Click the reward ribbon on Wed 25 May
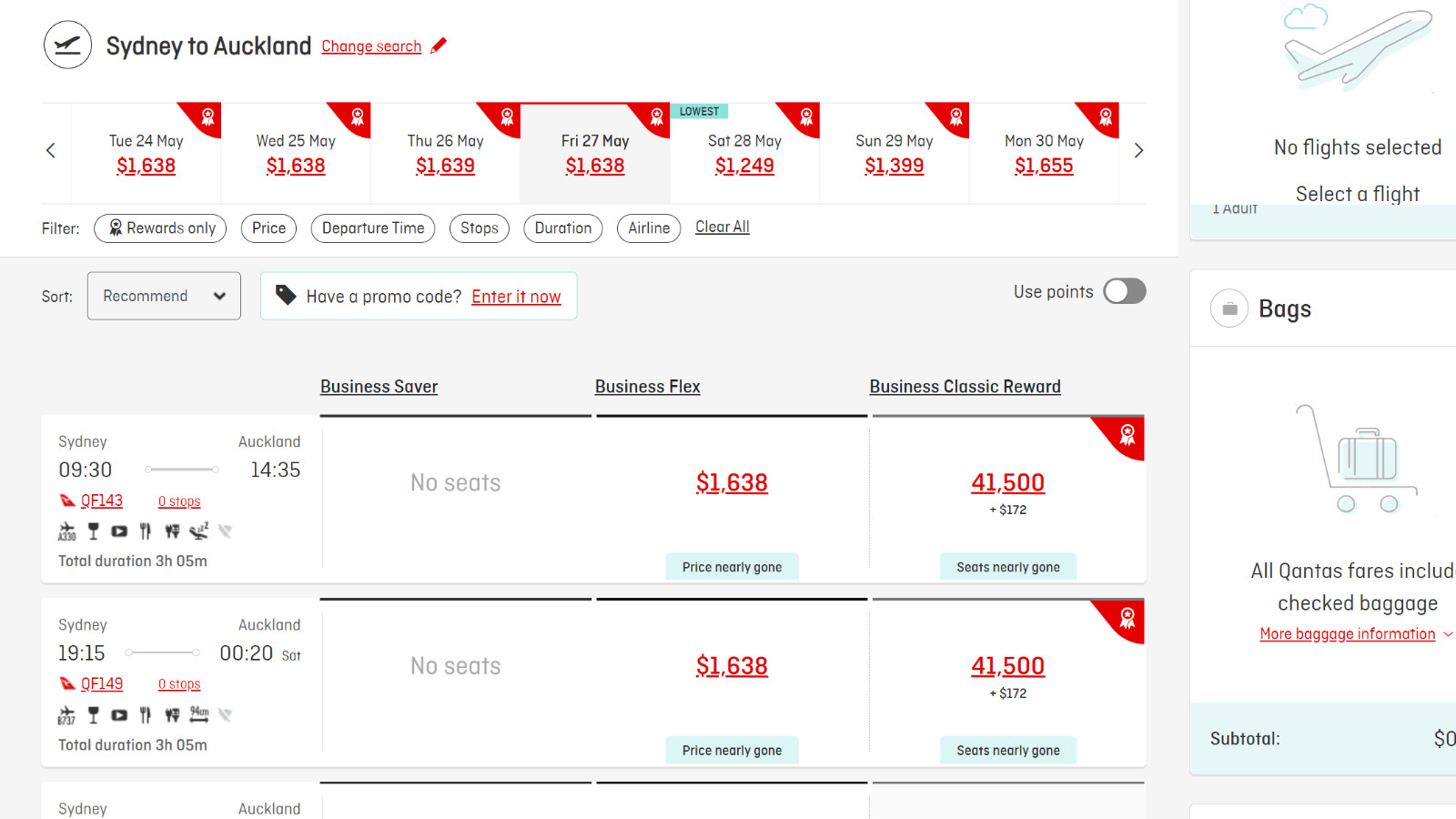This screenshot has width=1456, height=819. (358, 116)
